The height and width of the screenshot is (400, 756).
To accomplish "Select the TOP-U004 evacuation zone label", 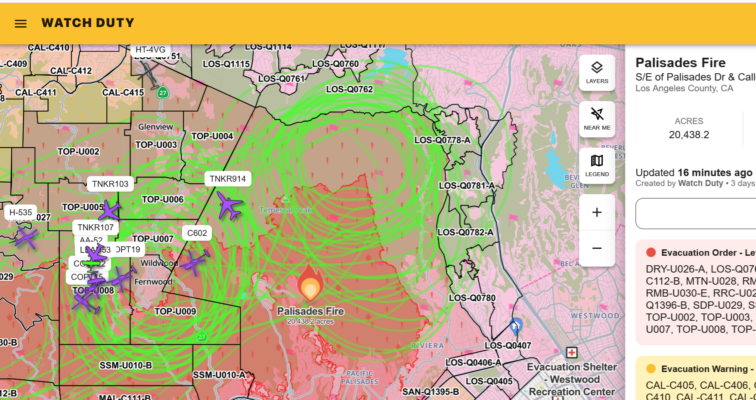I will 212,136.
